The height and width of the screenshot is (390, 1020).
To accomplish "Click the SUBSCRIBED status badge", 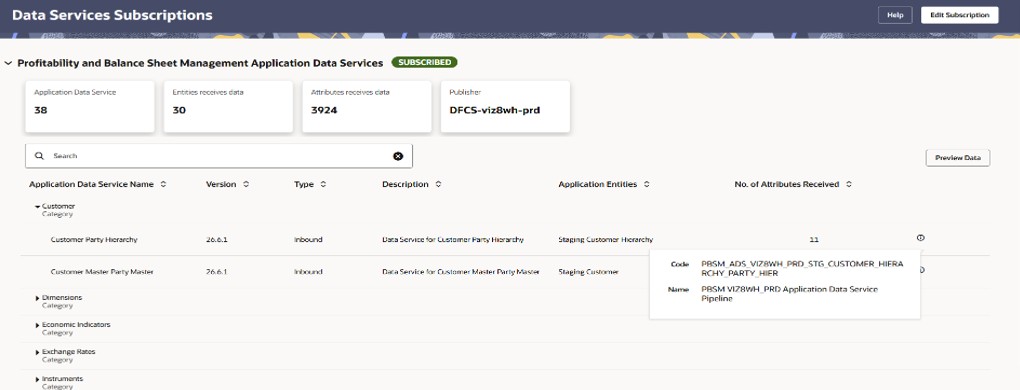I will (424, 62).
